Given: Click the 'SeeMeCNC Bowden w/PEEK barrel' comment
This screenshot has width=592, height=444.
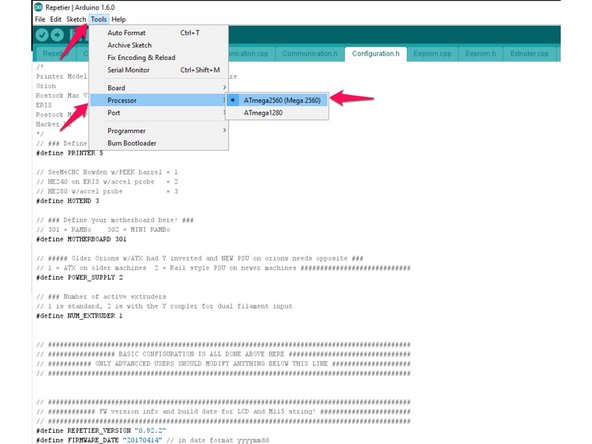Looking at the screenshot, I should (x=107, y=172).
